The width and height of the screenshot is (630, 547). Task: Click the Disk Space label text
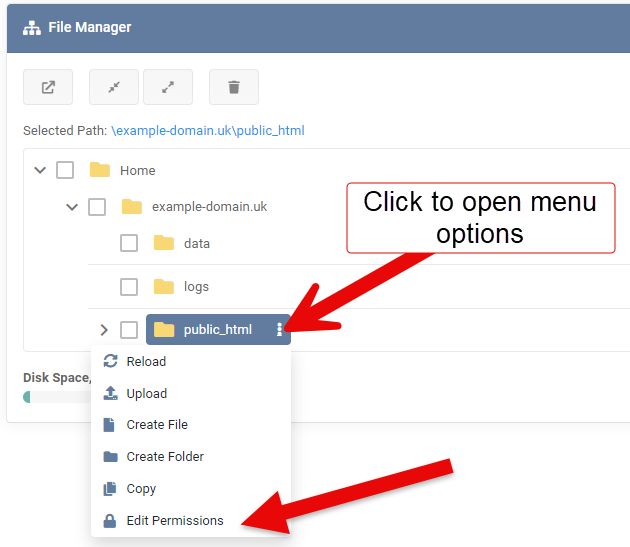pos(57,378)
